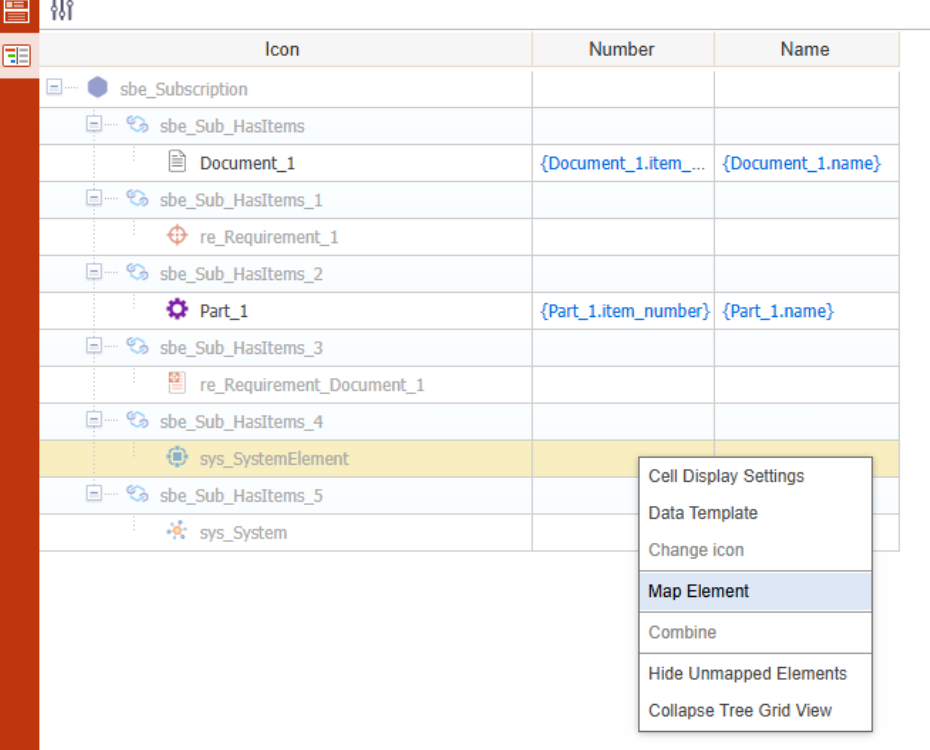
Task: Click the sys_System icon
Action: [177, 532]
